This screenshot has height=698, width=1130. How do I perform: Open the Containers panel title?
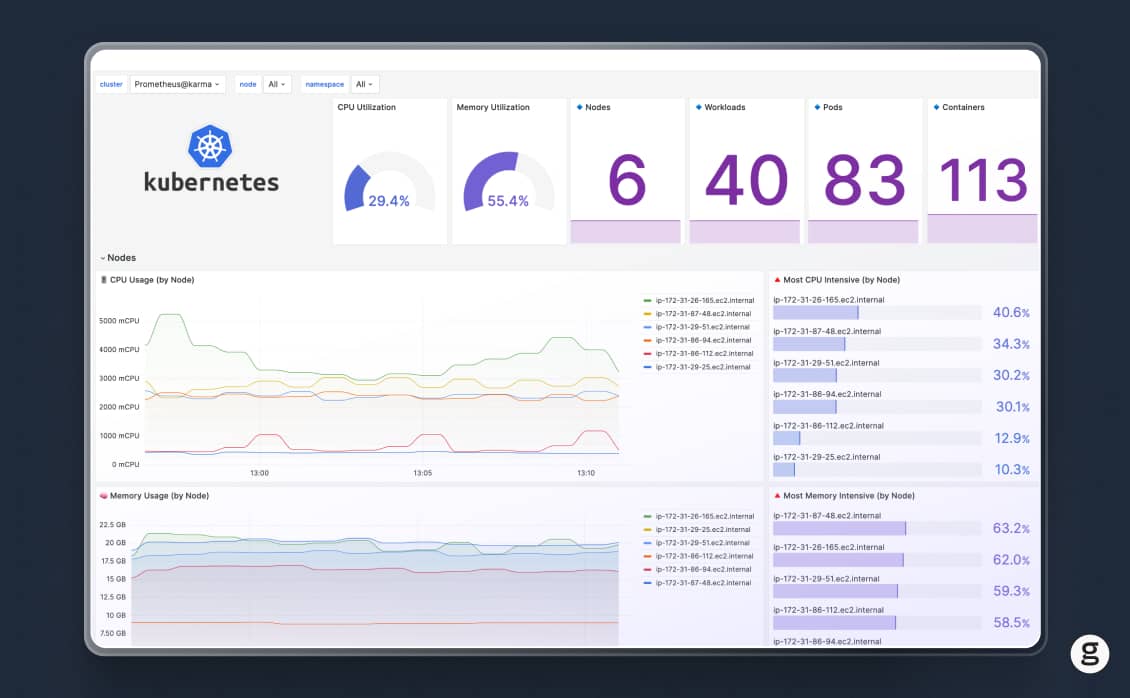[963, 107]
